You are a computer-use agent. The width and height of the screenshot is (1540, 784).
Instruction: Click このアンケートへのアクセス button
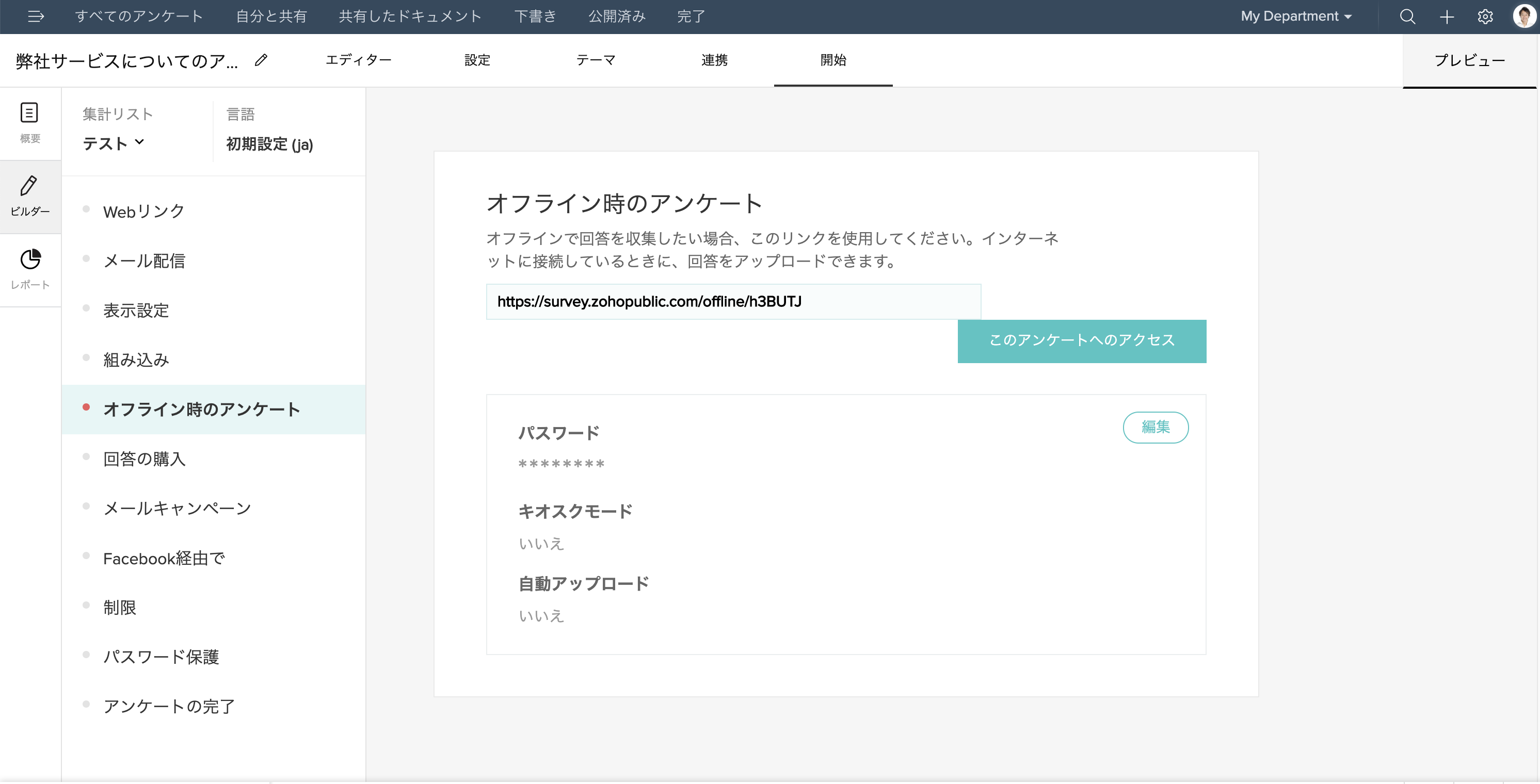(x=1082, y=340)
